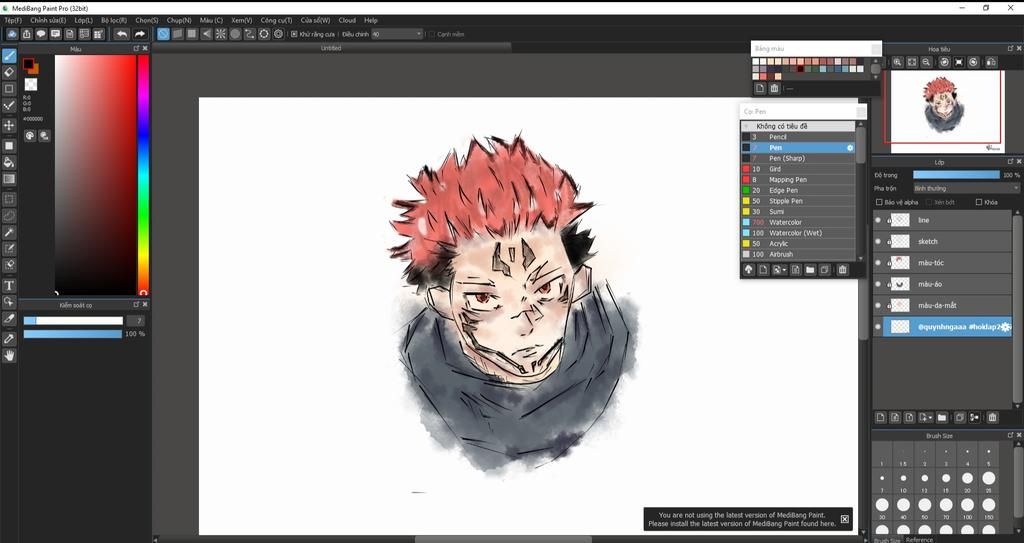Open the Tệp(F) menu
Viewport: 1024px width, 543px height.
click(12, 20)
